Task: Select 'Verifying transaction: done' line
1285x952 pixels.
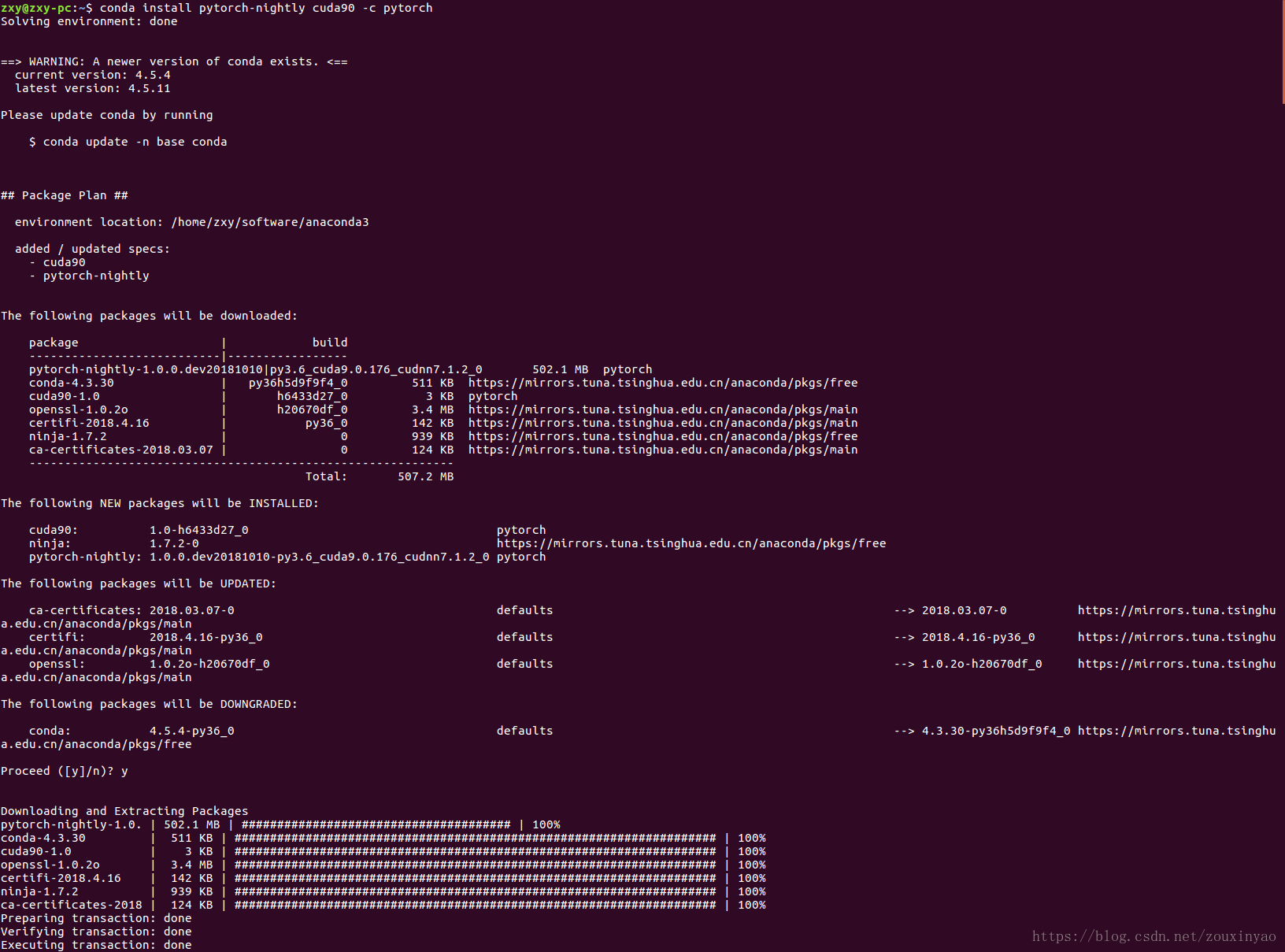Action: (x=96, y=932)
